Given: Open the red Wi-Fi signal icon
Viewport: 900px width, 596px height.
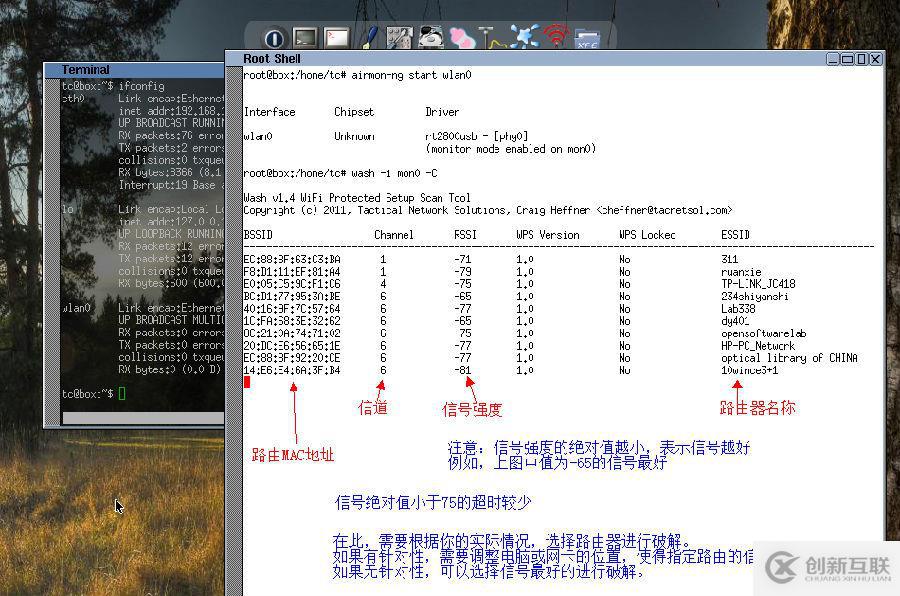Looking at the screenshot, I should click(555, 38).
